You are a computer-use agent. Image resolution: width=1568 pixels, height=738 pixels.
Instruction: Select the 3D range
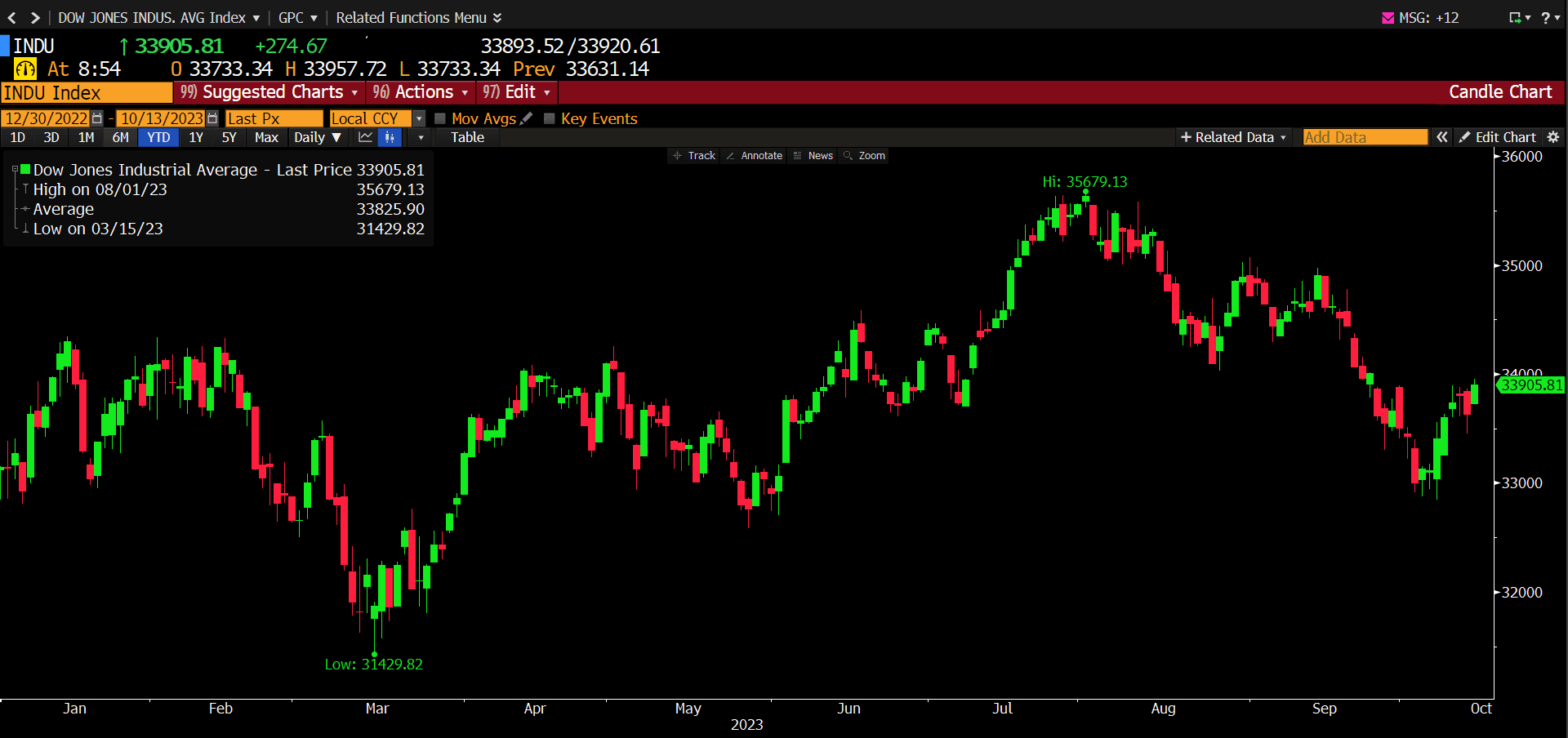(51, 137)
